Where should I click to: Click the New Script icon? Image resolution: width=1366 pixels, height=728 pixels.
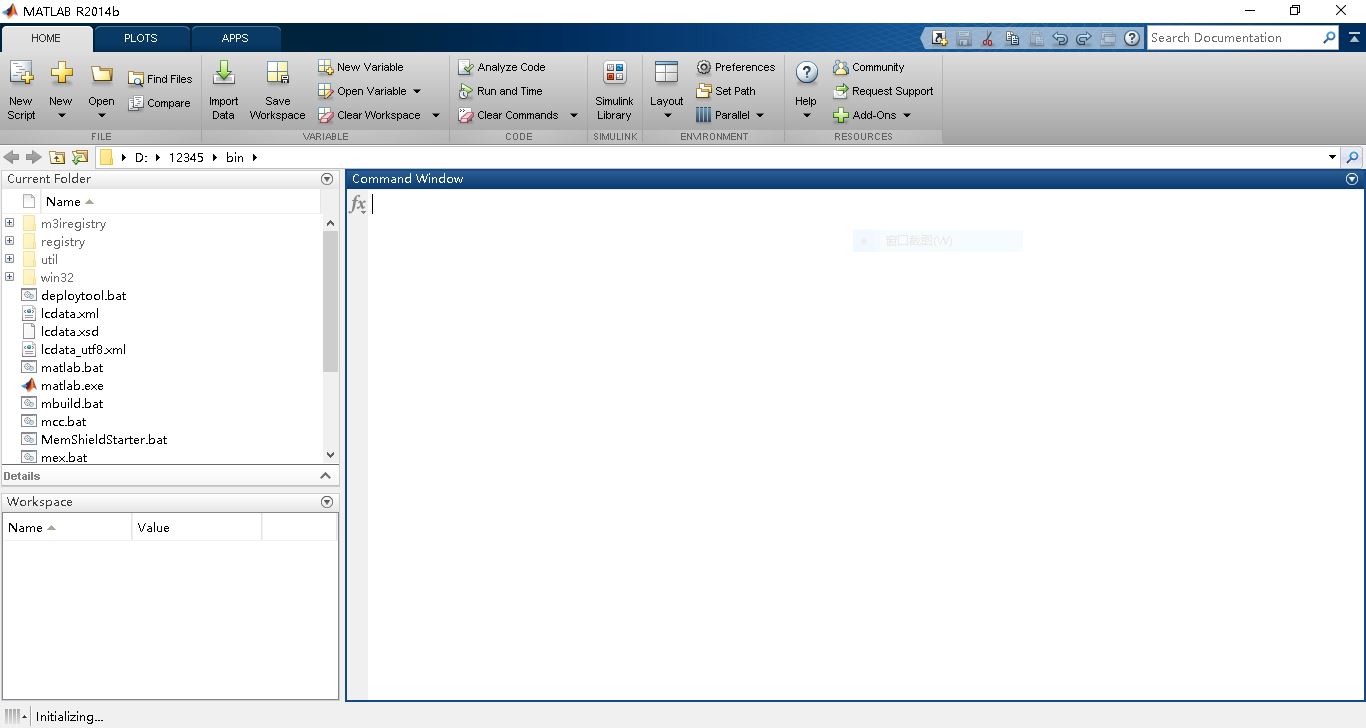(21, 75)
